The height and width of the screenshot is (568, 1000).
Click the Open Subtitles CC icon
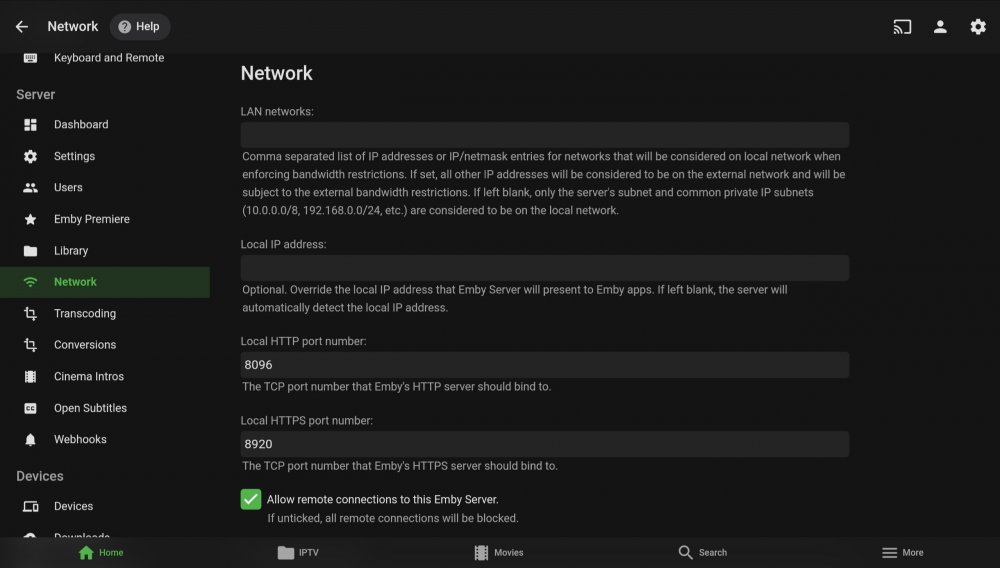click(x=30, y=408)
